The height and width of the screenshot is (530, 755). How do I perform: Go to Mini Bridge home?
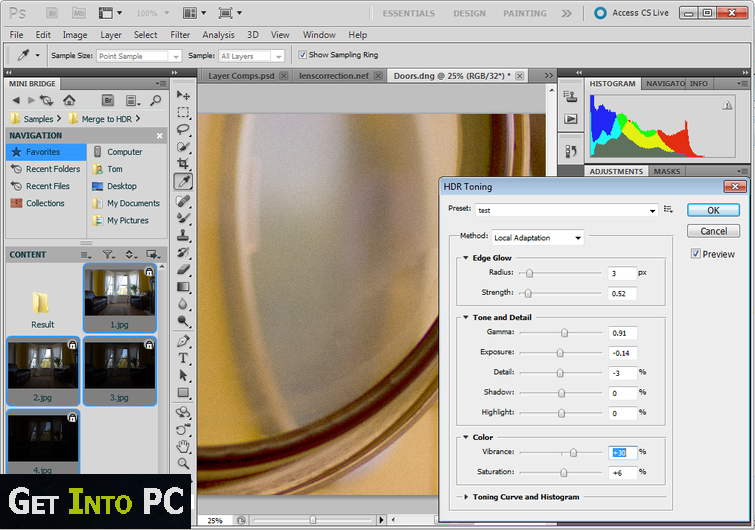coord(69,100)
